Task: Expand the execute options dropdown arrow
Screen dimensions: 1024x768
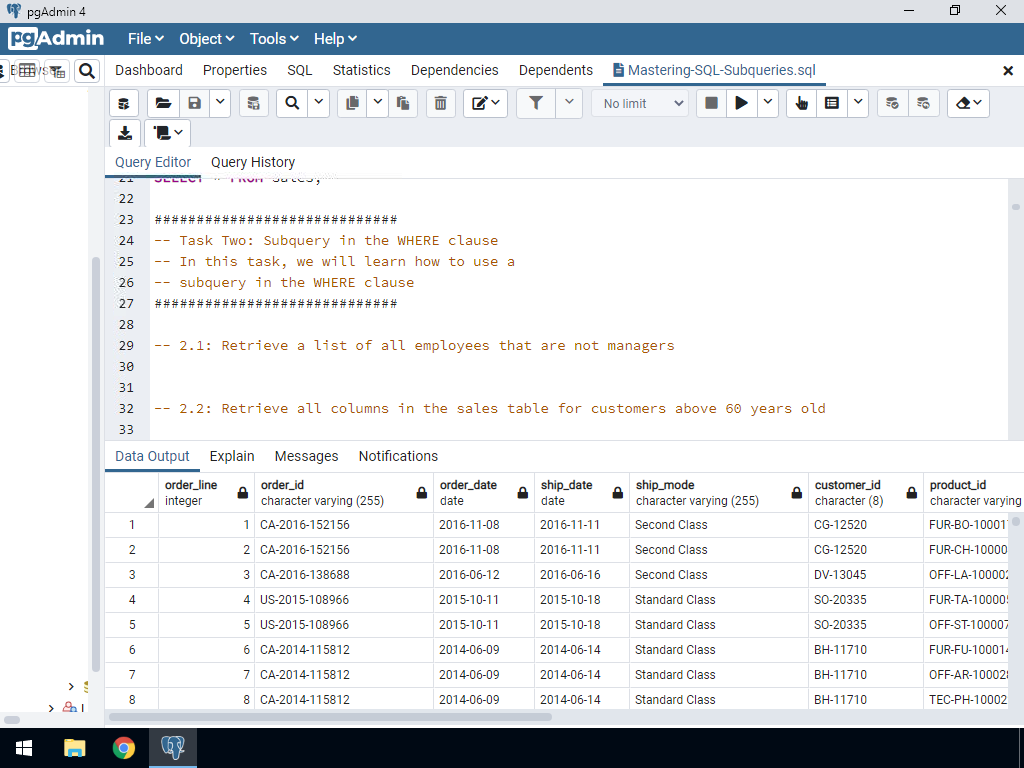Action: pos(768,103)
